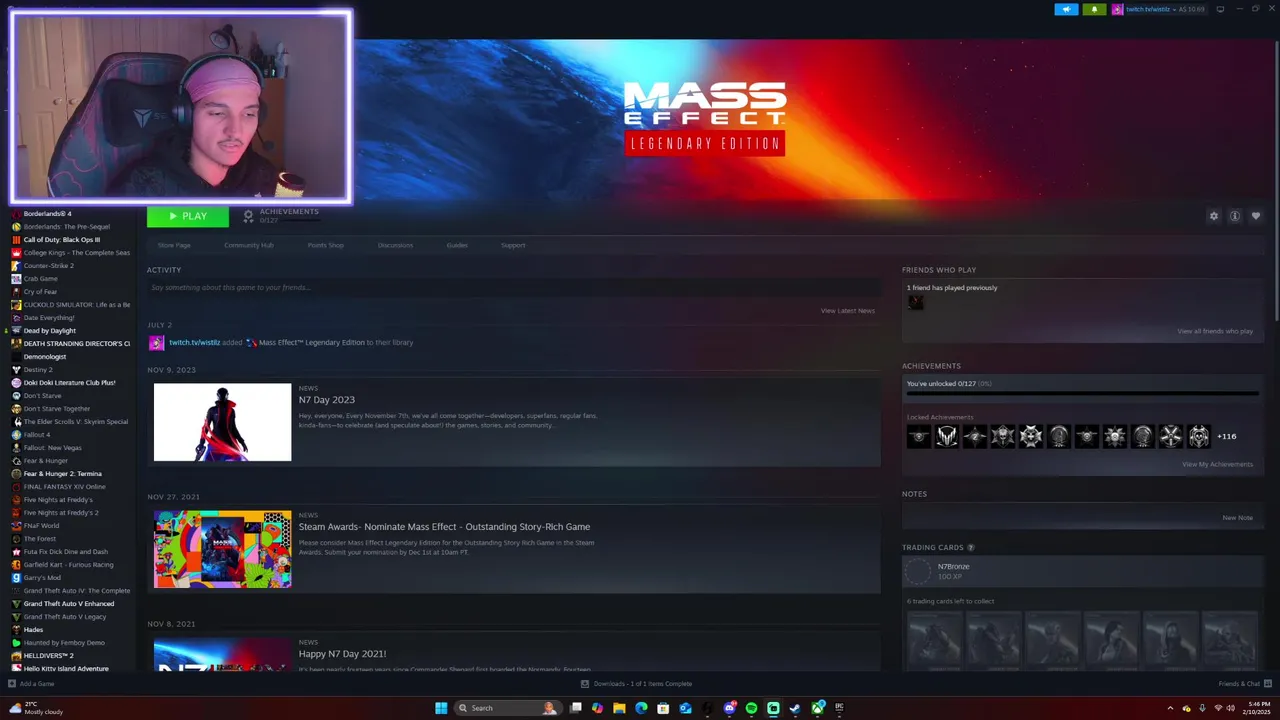This screenshot has height=720, width=1280.
Task: Click the New Note button
Action: tap(1237, 518)
